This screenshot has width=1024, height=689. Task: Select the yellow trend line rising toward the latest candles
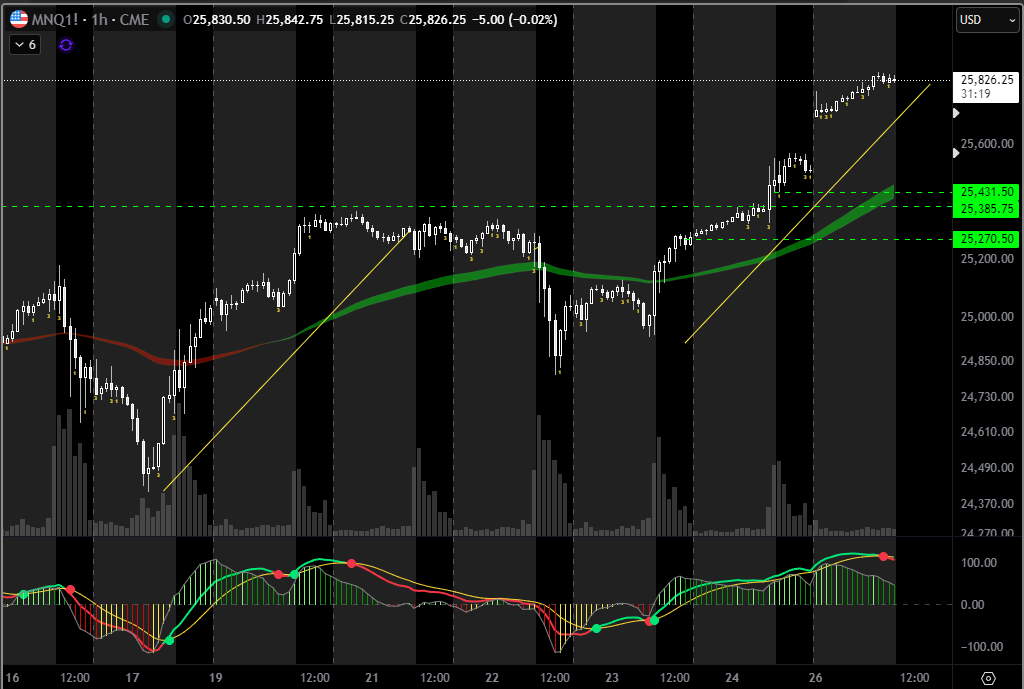point(808,214)
